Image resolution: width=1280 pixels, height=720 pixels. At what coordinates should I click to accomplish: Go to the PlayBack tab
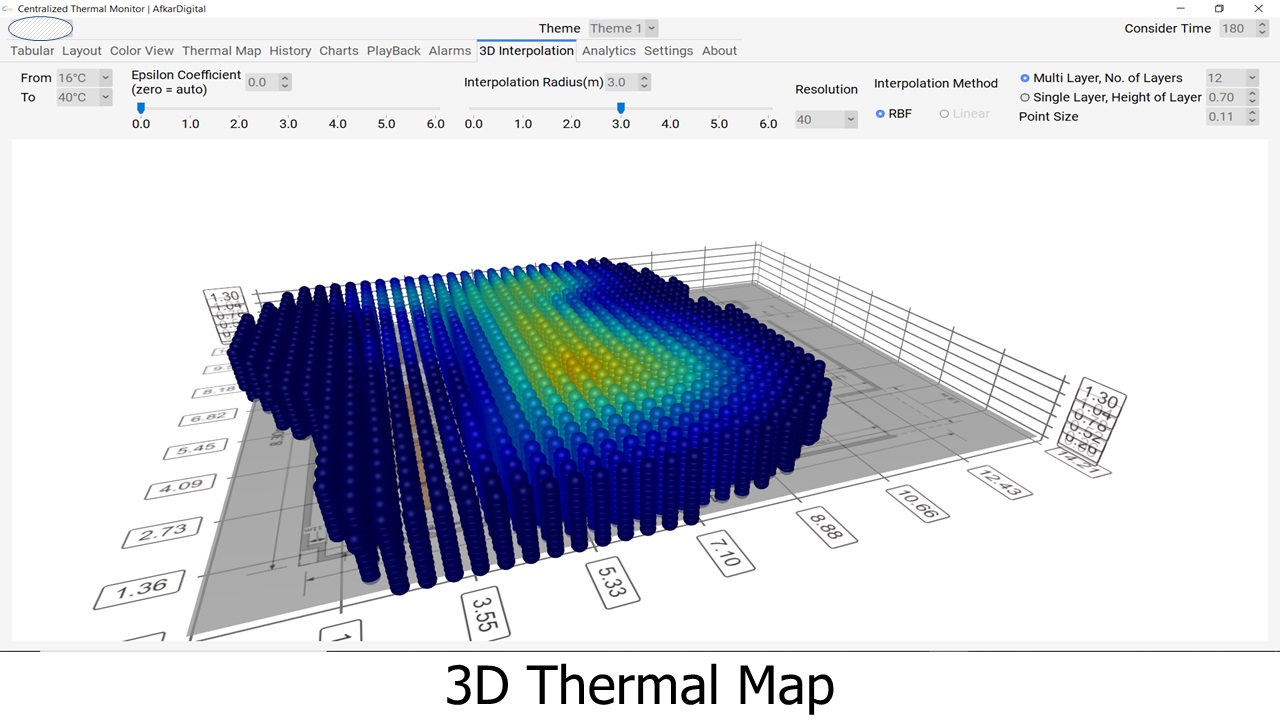pyautogui.click(x=393, y=51)
